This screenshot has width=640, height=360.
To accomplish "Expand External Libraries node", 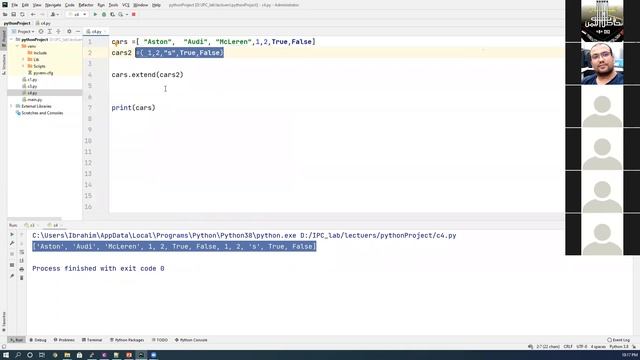I will click(11, 106).
